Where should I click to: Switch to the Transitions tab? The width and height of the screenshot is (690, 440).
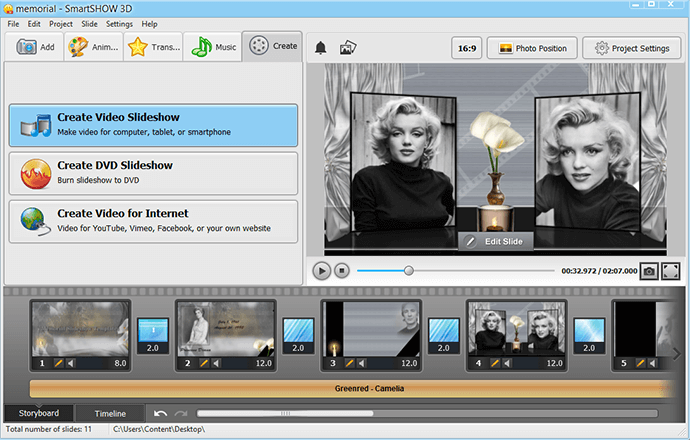pos(153,47)
